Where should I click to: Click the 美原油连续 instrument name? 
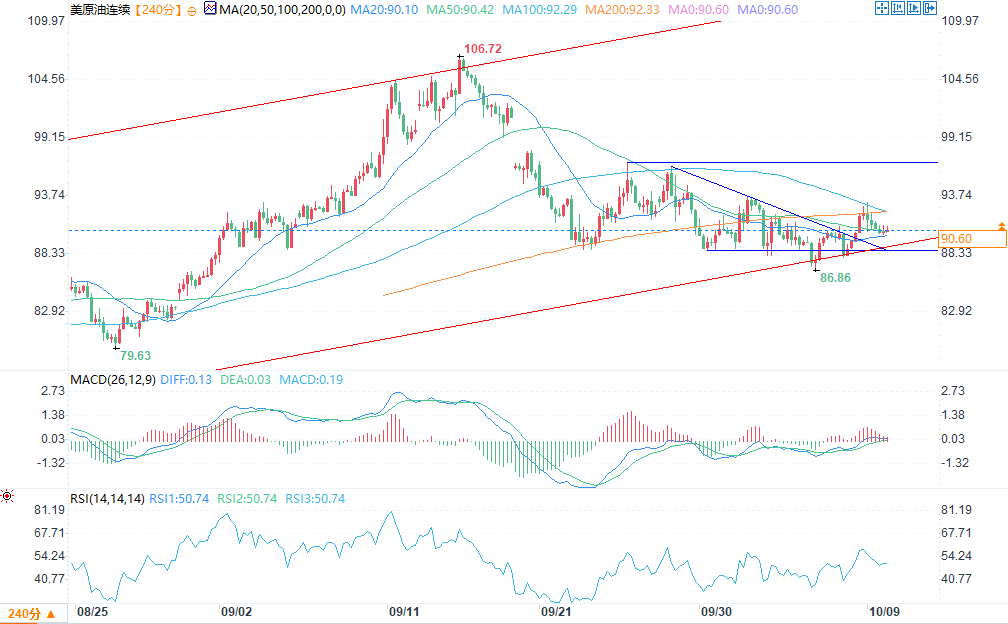100,10
